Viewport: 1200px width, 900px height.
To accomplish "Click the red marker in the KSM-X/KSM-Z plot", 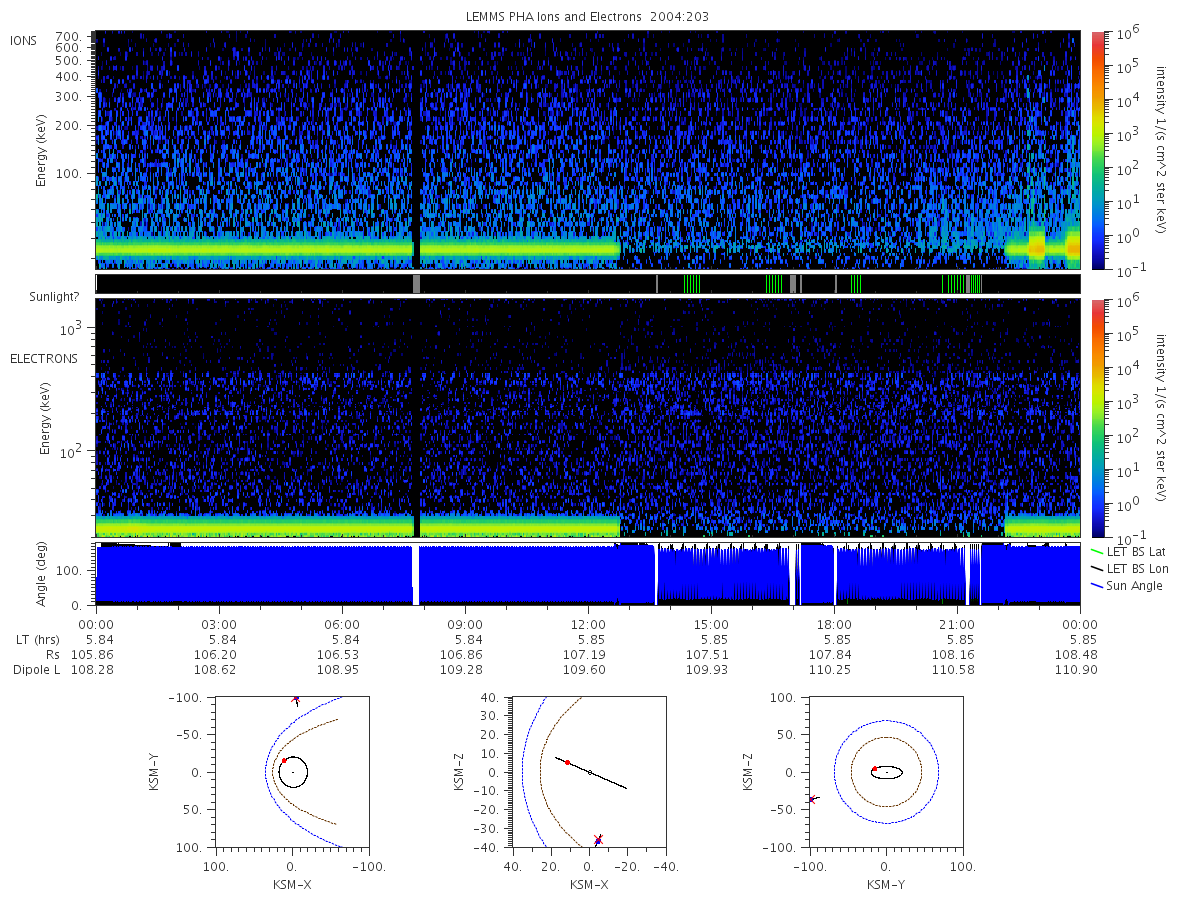I will tap(567, 762).
